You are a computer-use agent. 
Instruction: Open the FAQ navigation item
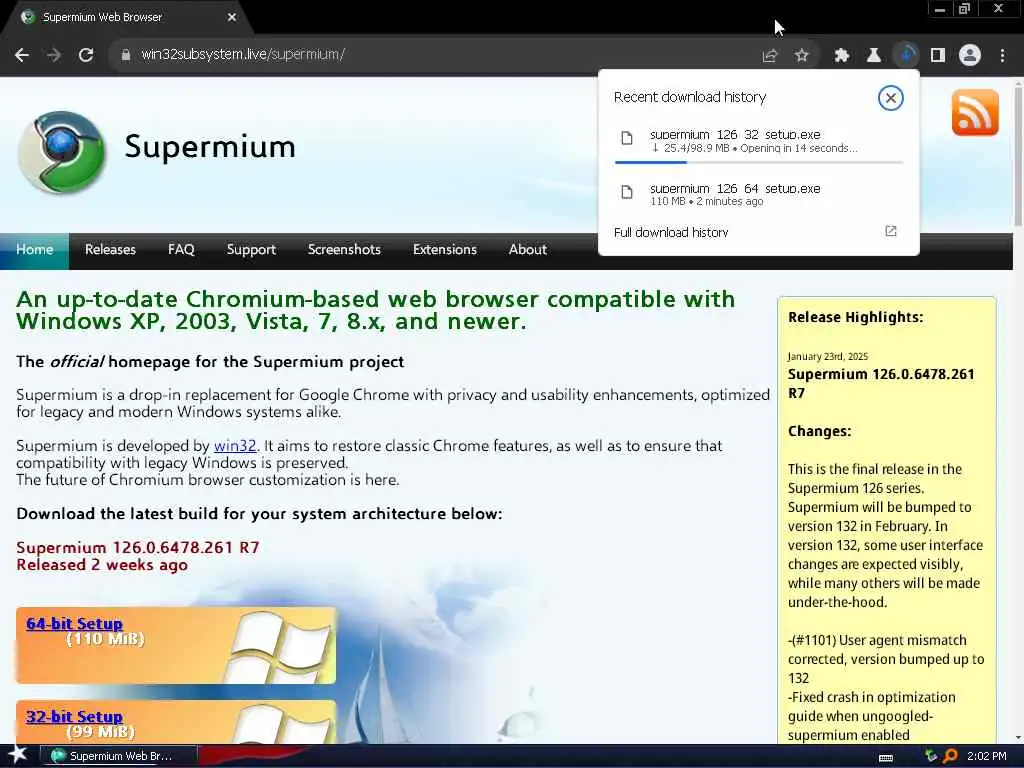click(x=181, y=249)
